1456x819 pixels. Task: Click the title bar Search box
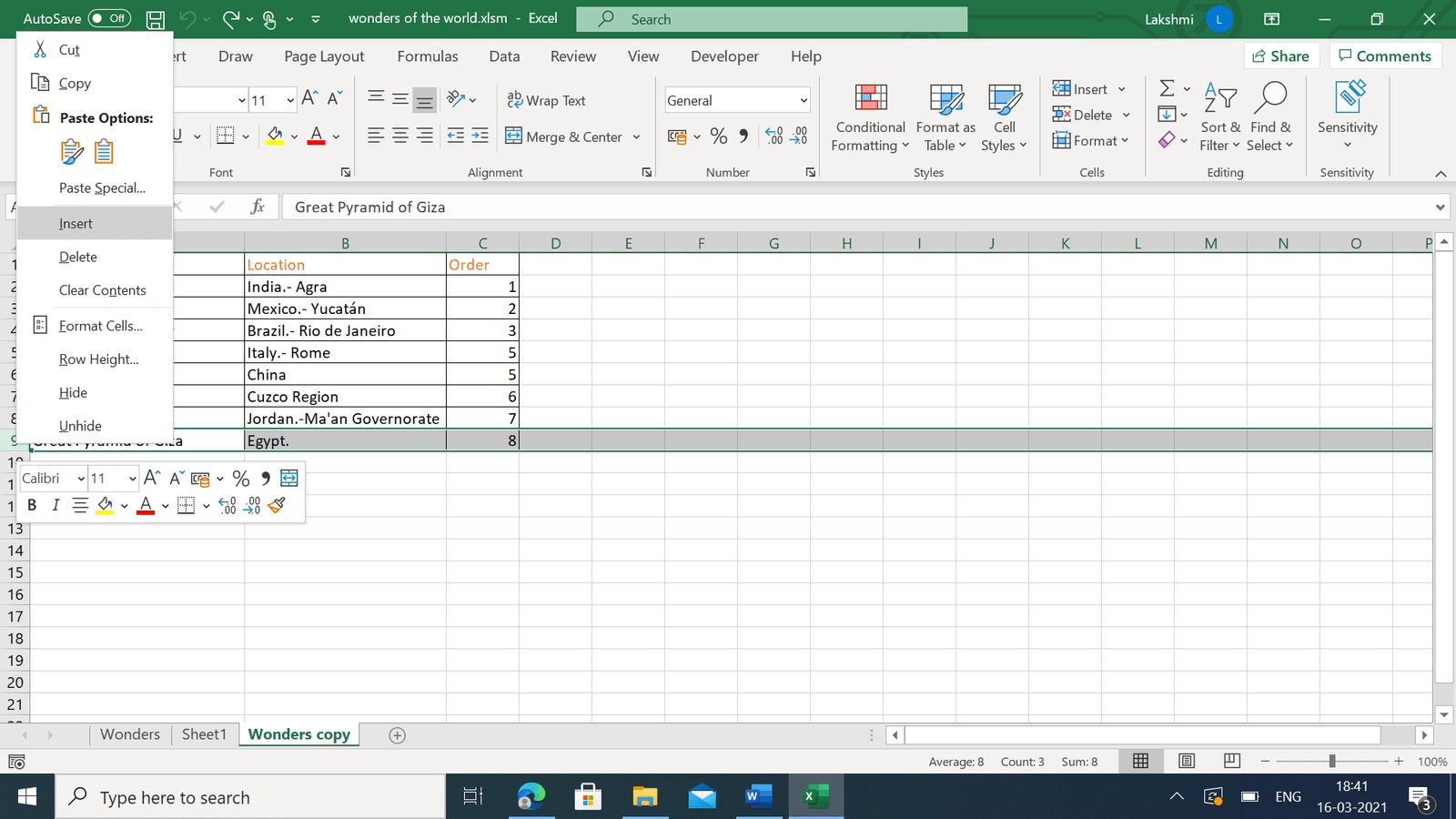772,19
